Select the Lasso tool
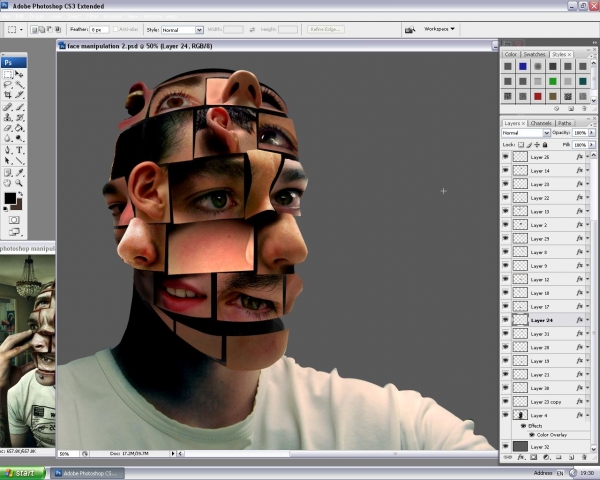This screenshot has width=600, height=480. pos(8,85)
